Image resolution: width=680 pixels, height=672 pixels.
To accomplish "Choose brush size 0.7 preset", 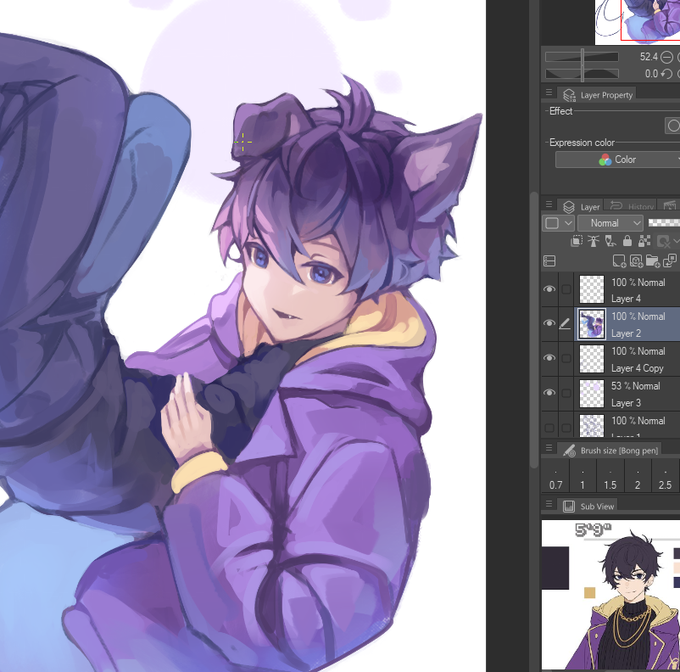I will (x=556, y=476).
